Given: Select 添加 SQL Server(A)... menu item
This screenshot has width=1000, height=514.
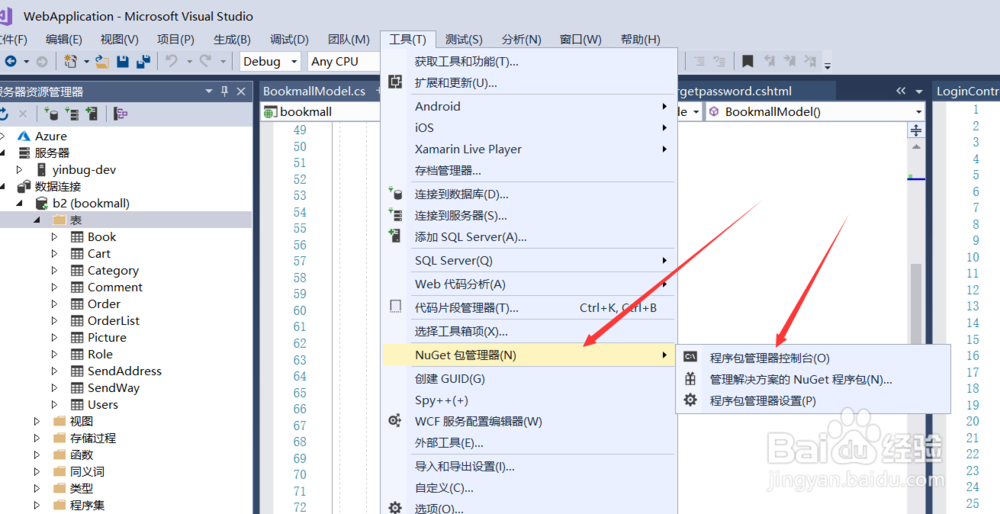Looking at the screenshot, I should coord(529,237).
